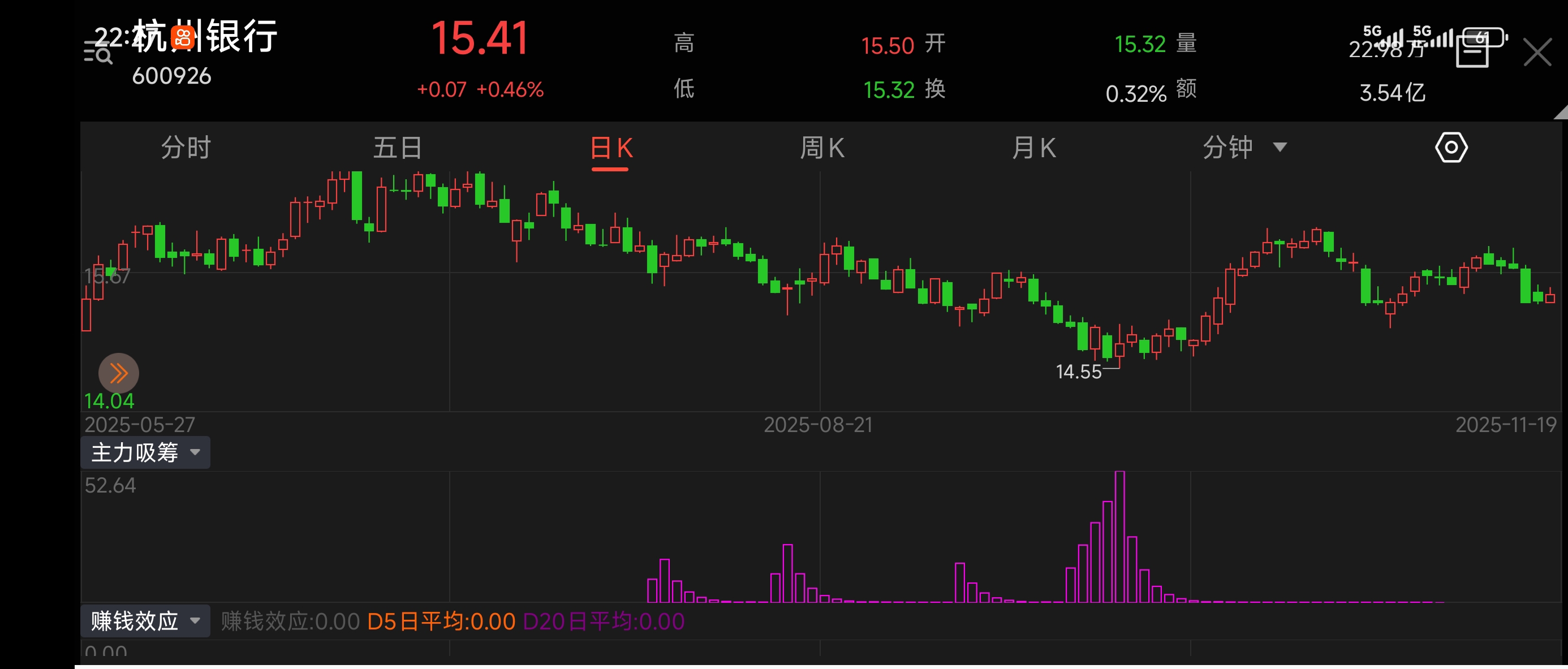
Task: Select the 月K monthly candlestick tab
Action: coord(1033,148)
